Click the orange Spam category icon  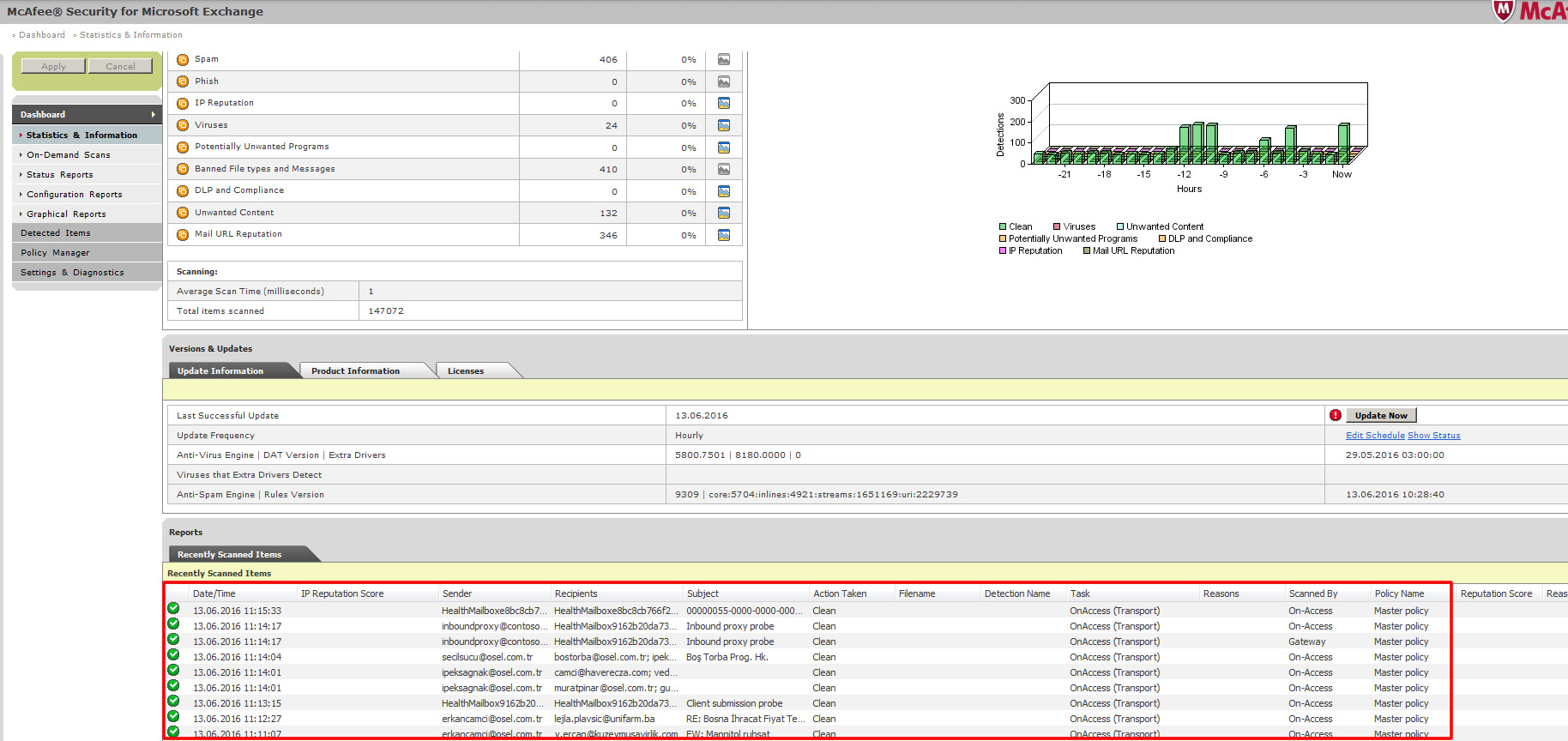(183, 60)
